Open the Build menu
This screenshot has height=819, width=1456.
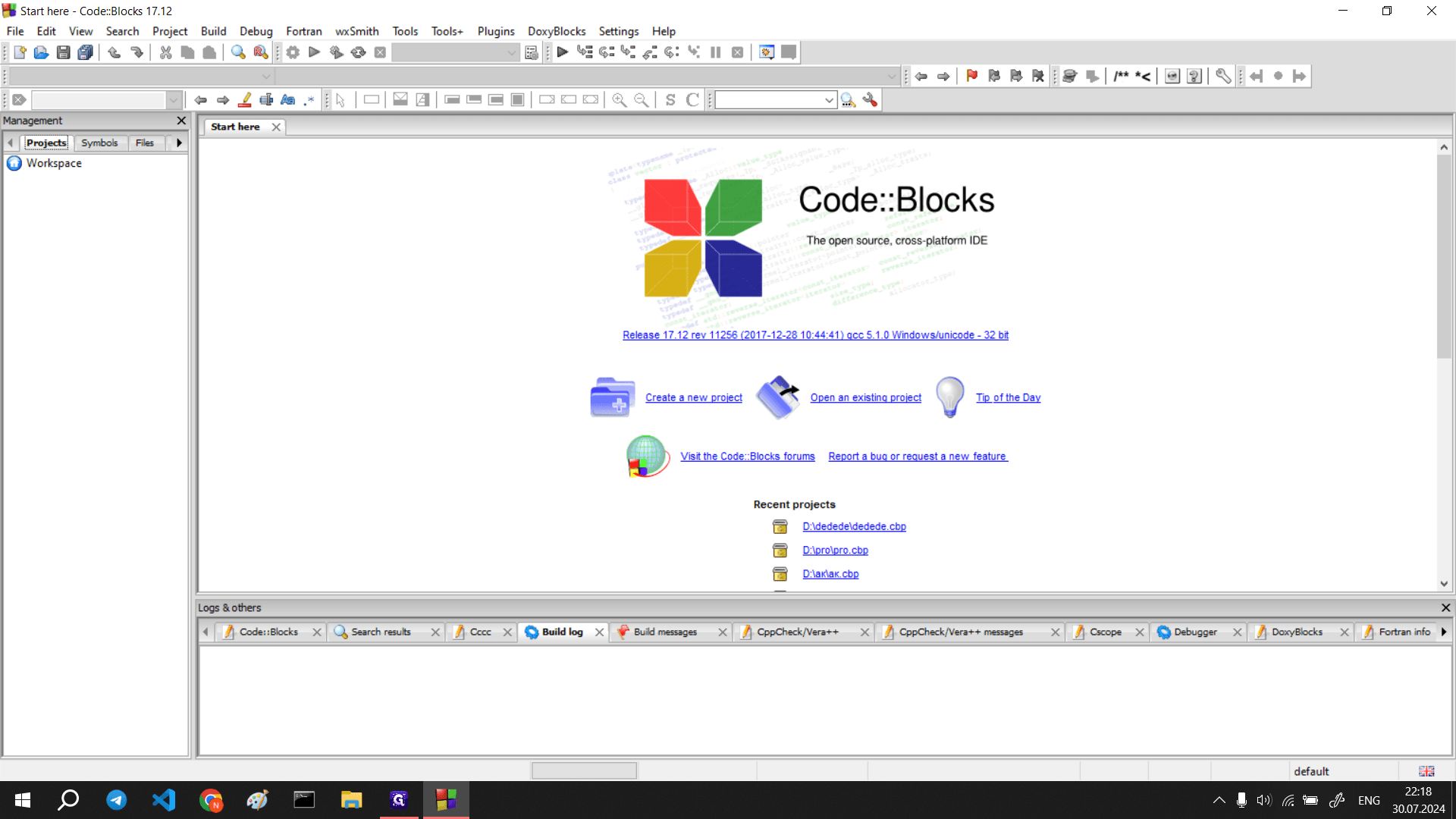(213, 31)
